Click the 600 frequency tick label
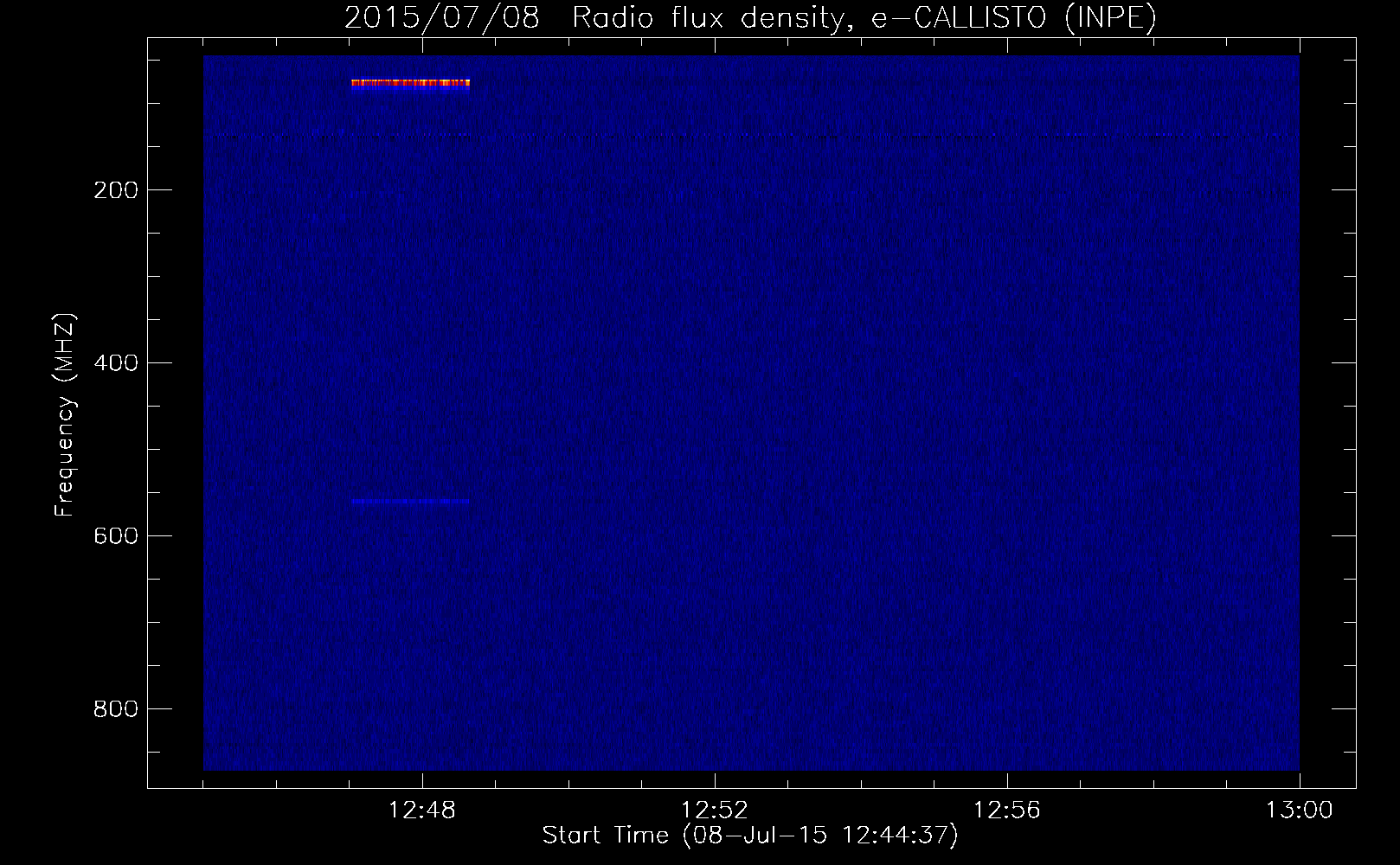Image resolution: width=1400 pixels, height=865 pixels. pyautogui.click(x=116, y=536)
